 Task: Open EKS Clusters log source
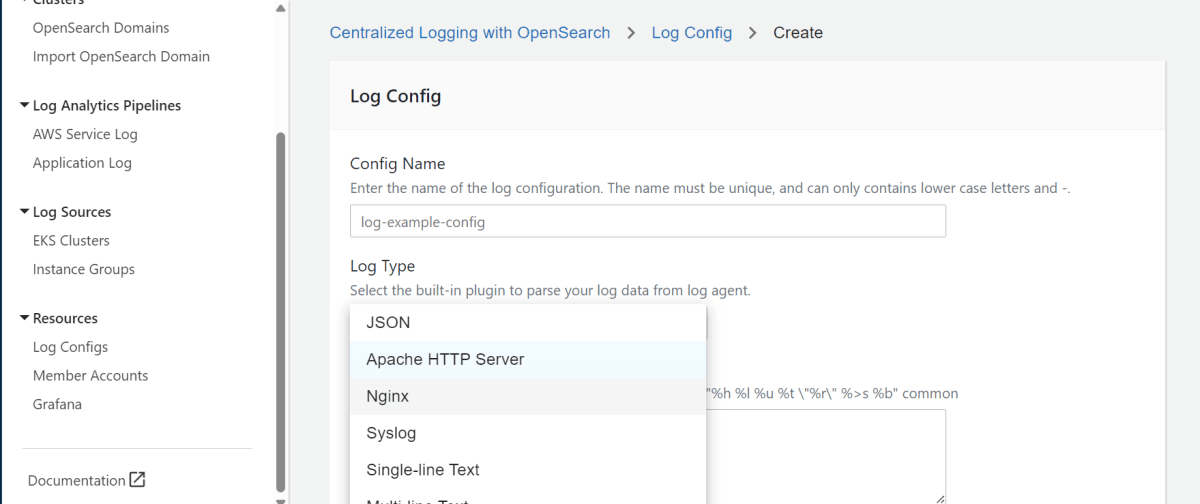[x=71, y=240]
